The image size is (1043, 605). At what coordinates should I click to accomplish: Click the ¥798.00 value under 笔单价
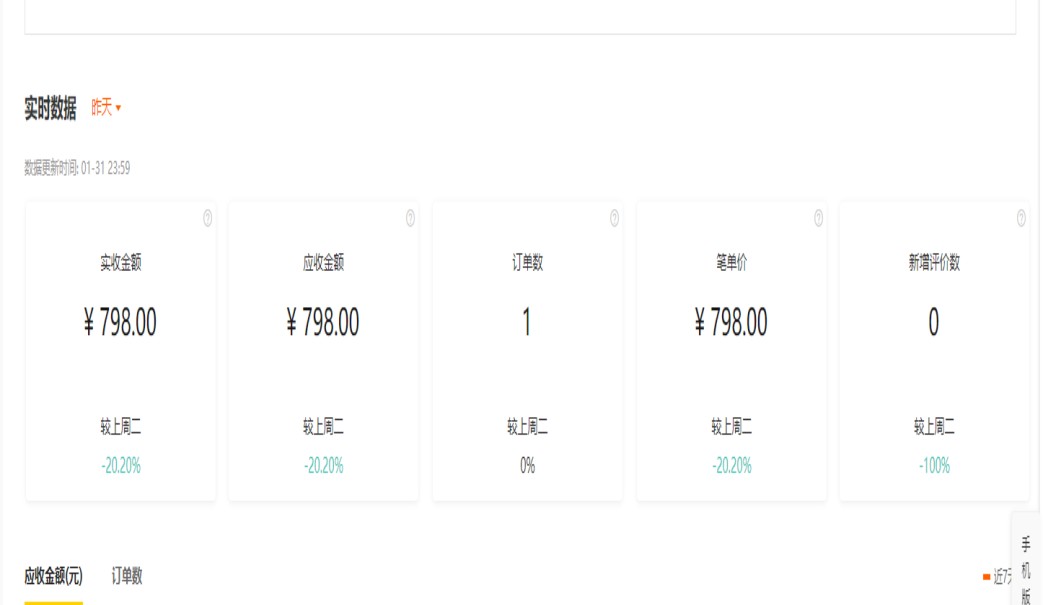coord(731,323)
